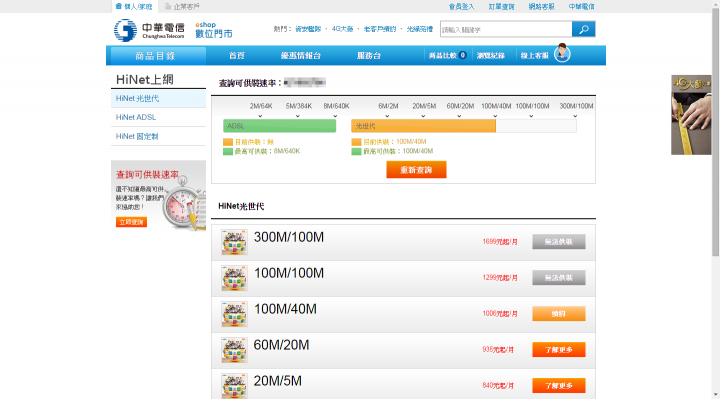Image resolution: width=720 pixels, height=399 pixels.
Task: Select HiNet ADSL in sidebar
Action: 158,117
